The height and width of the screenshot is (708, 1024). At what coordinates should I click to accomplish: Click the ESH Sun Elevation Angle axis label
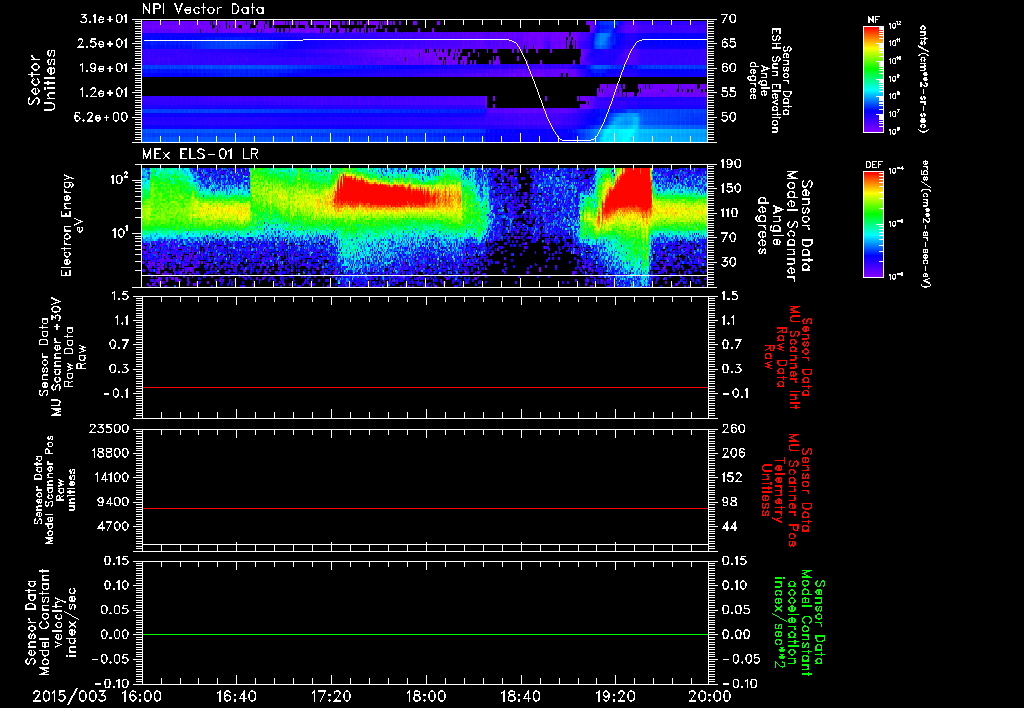click(x=769, y=80)
